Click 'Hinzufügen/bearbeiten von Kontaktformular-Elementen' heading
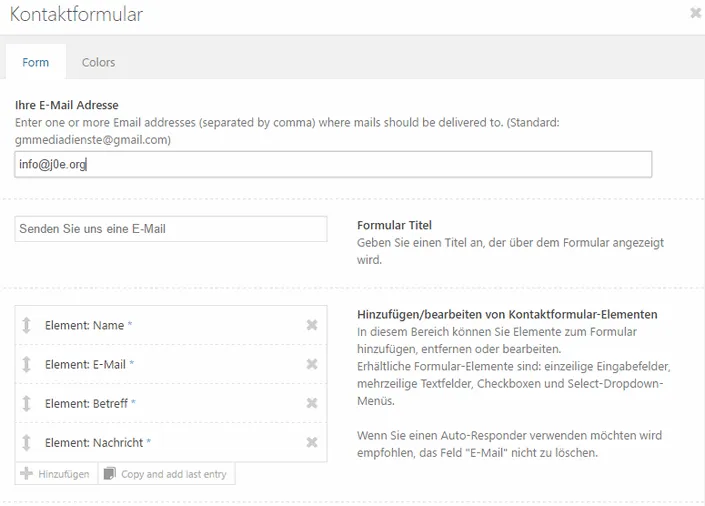This screenshot has width=705, height=506. coord(507,314)
